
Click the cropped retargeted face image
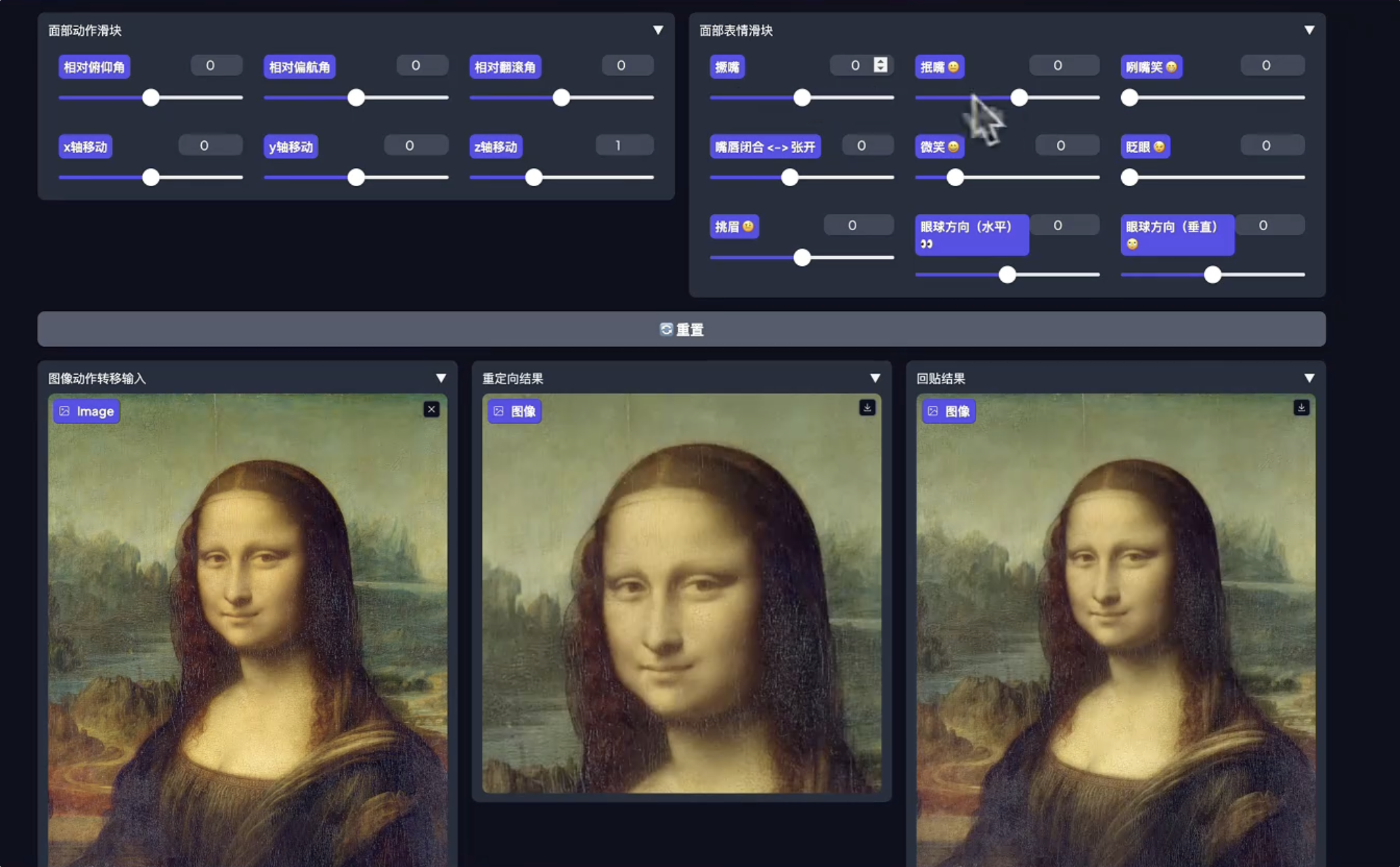pos(681,593)
